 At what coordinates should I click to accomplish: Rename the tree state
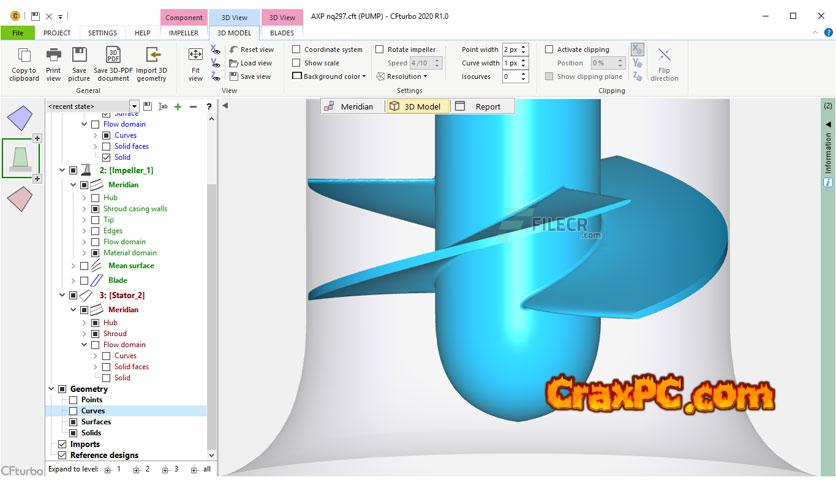click(163, 106)
